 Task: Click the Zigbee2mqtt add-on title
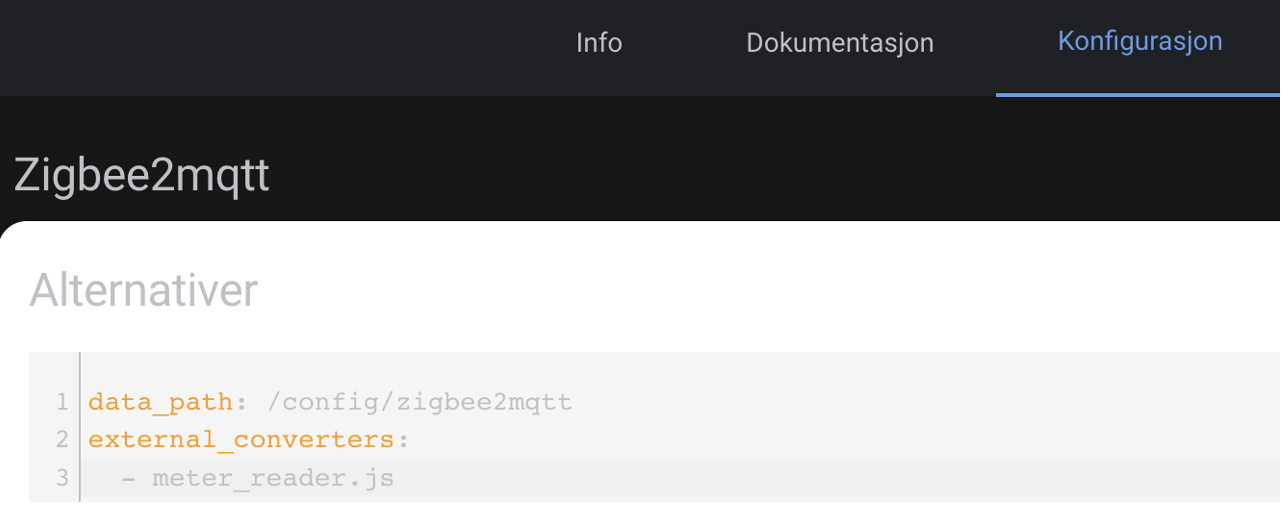142,175
